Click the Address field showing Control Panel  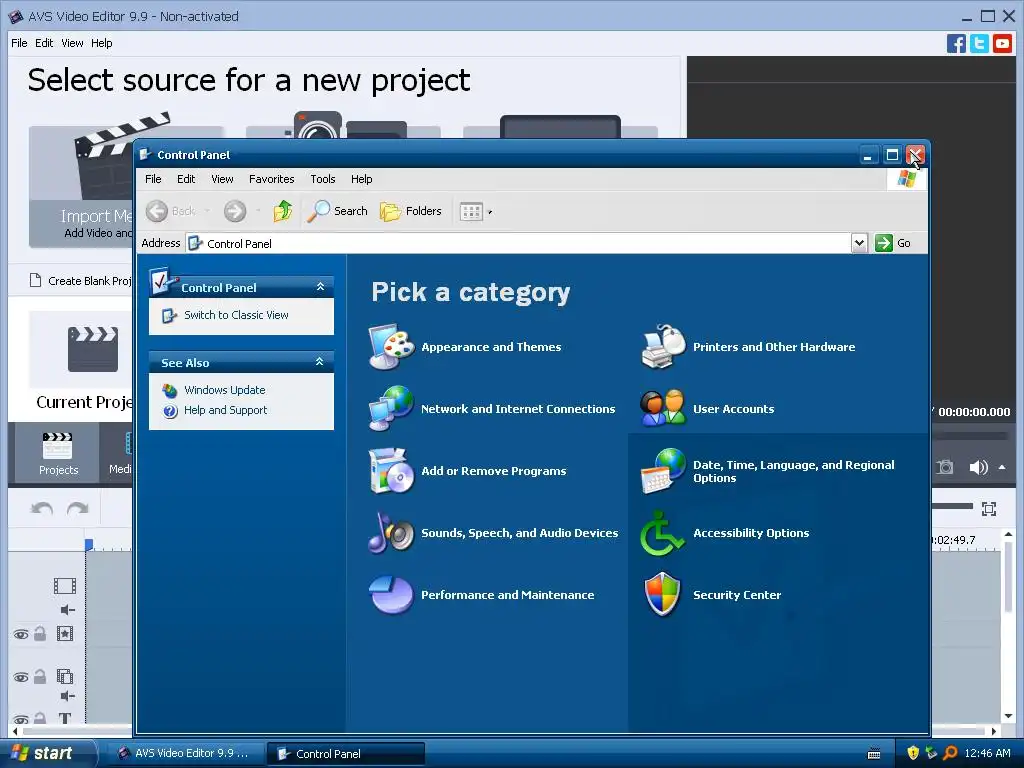coord(518,244)
